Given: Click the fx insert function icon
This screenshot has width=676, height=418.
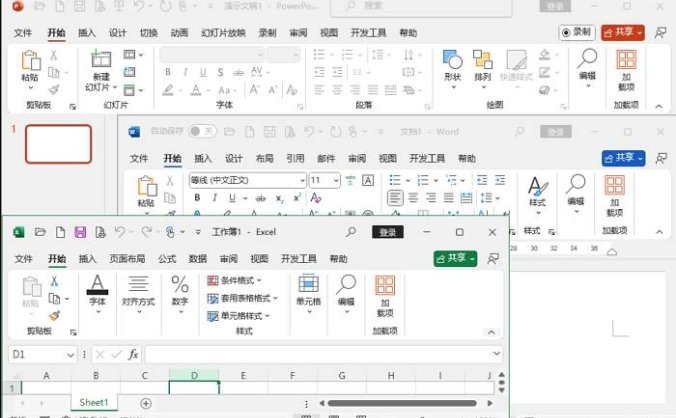Looking at the screenshot, I should [133, 354].
